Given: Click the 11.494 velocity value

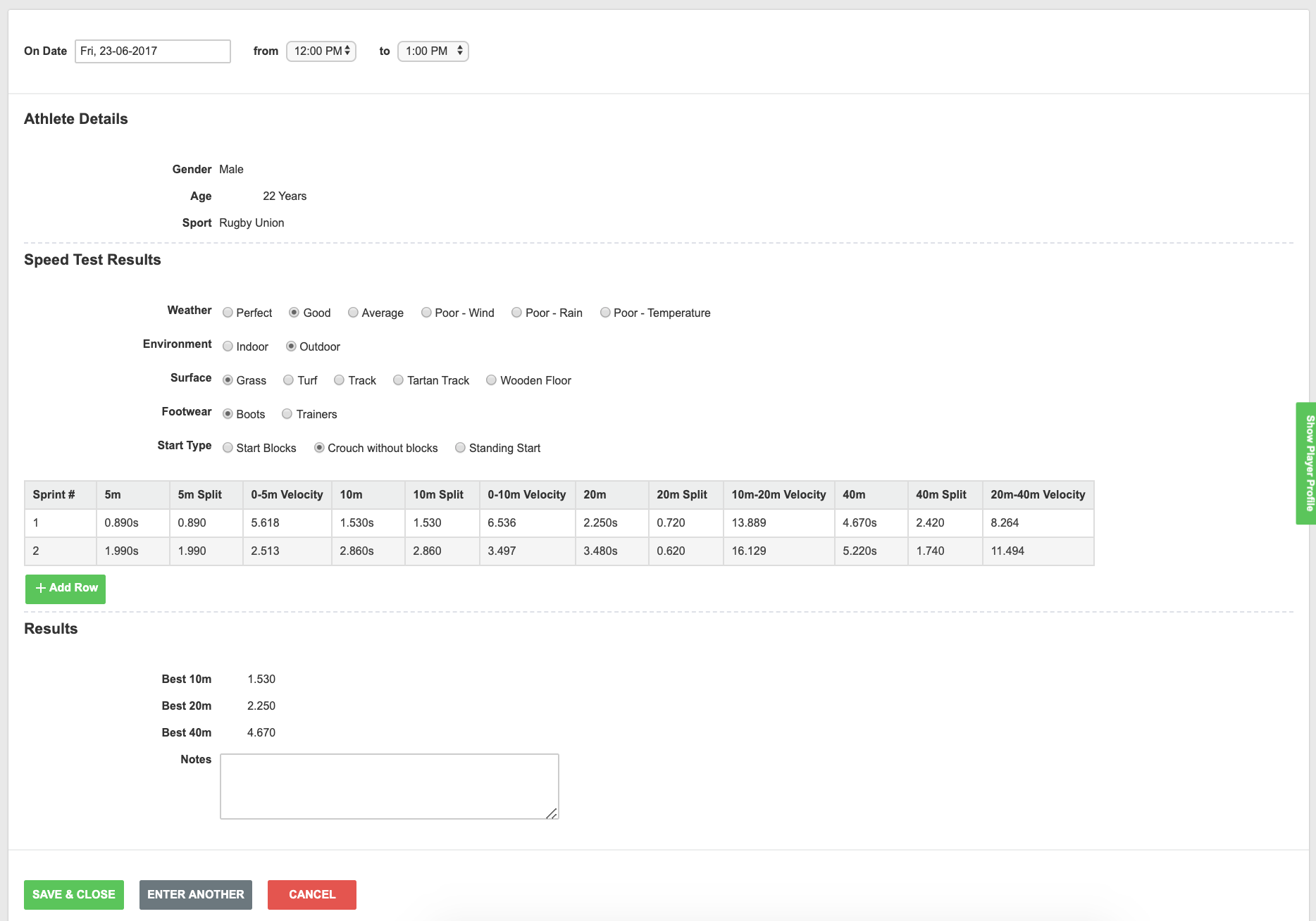Looking at the screenshot, I should coord(1007,551).
